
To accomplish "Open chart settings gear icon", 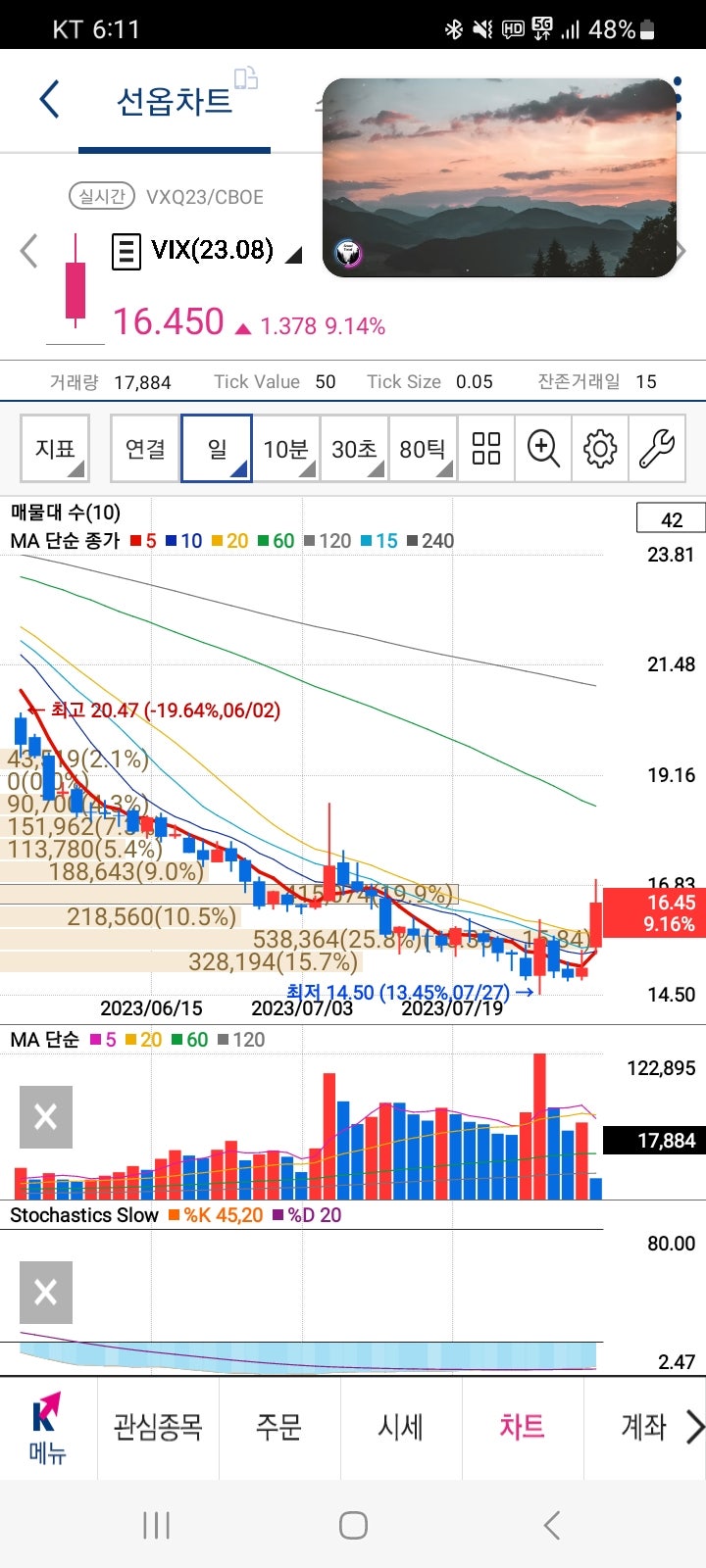I will click(x=599, y=449).
